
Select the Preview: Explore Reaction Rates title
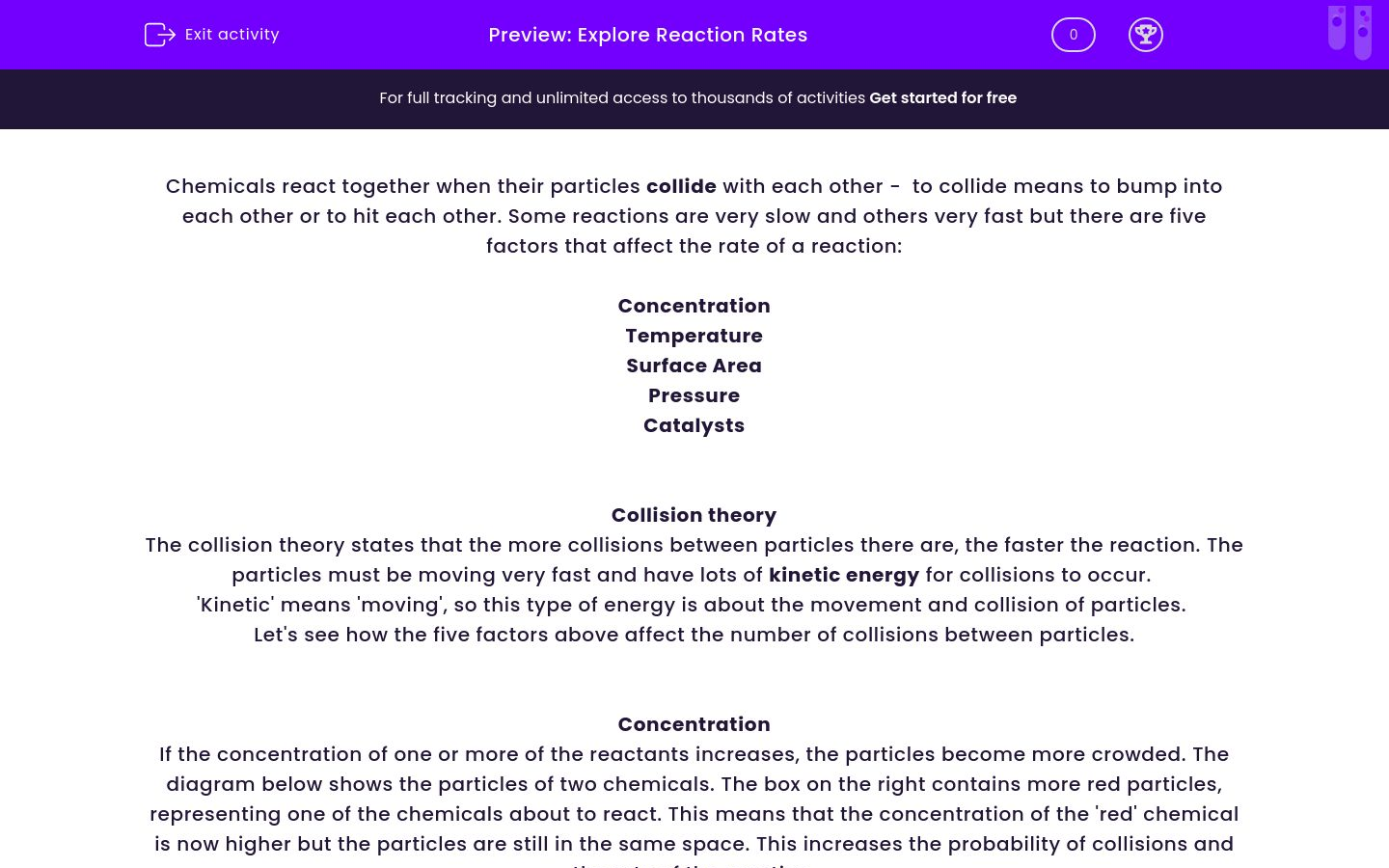[647, 35]
